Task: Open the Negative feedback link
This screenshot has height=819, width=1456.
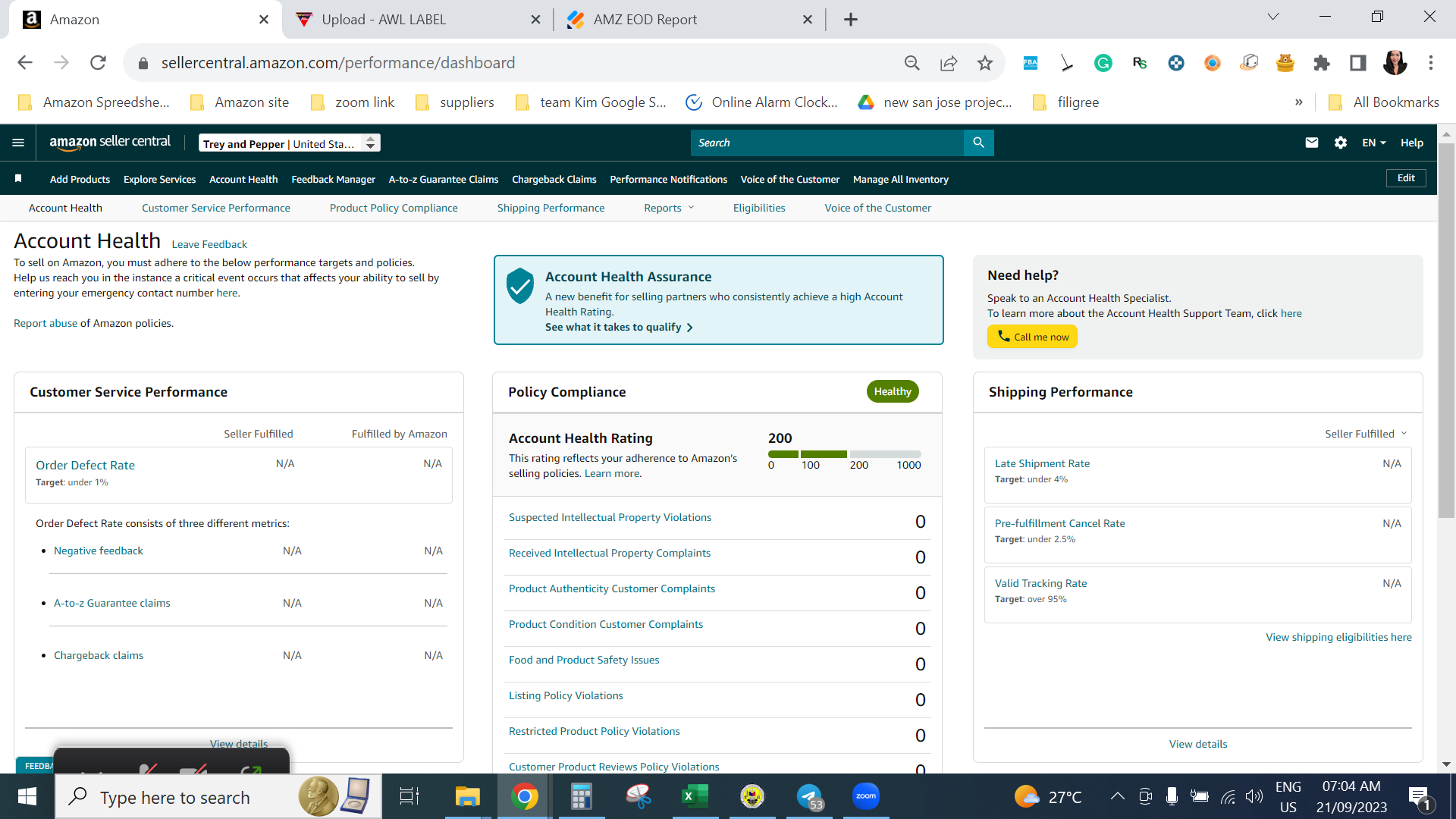Action: coord(99,551)
